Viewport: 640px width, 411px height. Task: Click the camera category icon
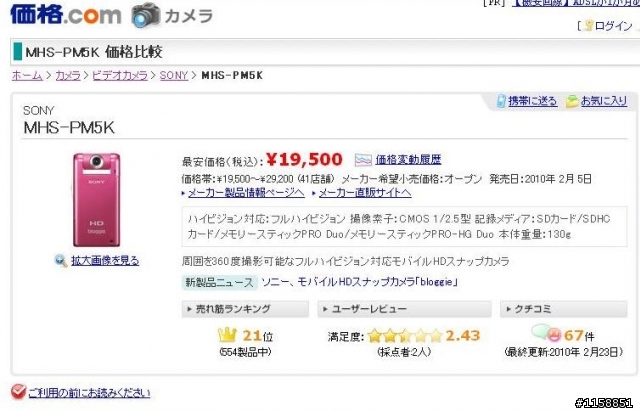tap(146, 16)
